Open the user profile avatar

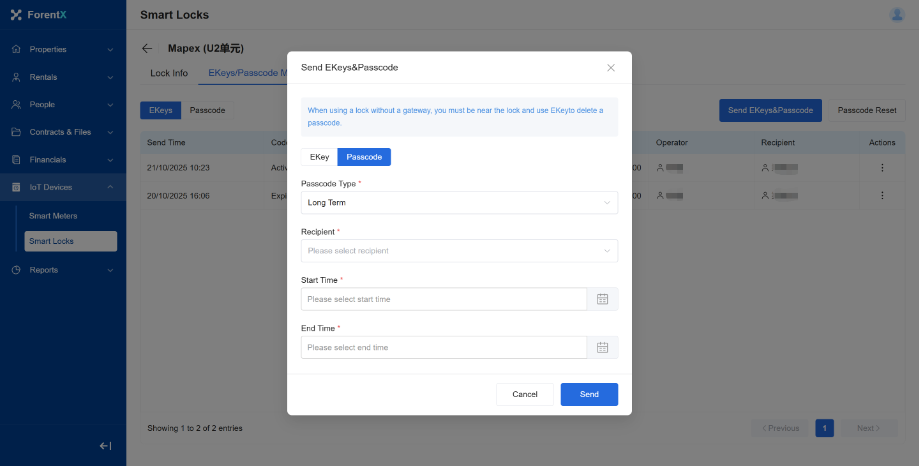[896, 14]
